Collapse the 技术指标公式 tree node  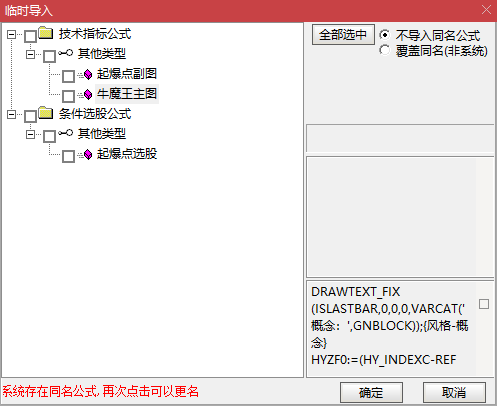pyautogui.click(x=11, y=34)
